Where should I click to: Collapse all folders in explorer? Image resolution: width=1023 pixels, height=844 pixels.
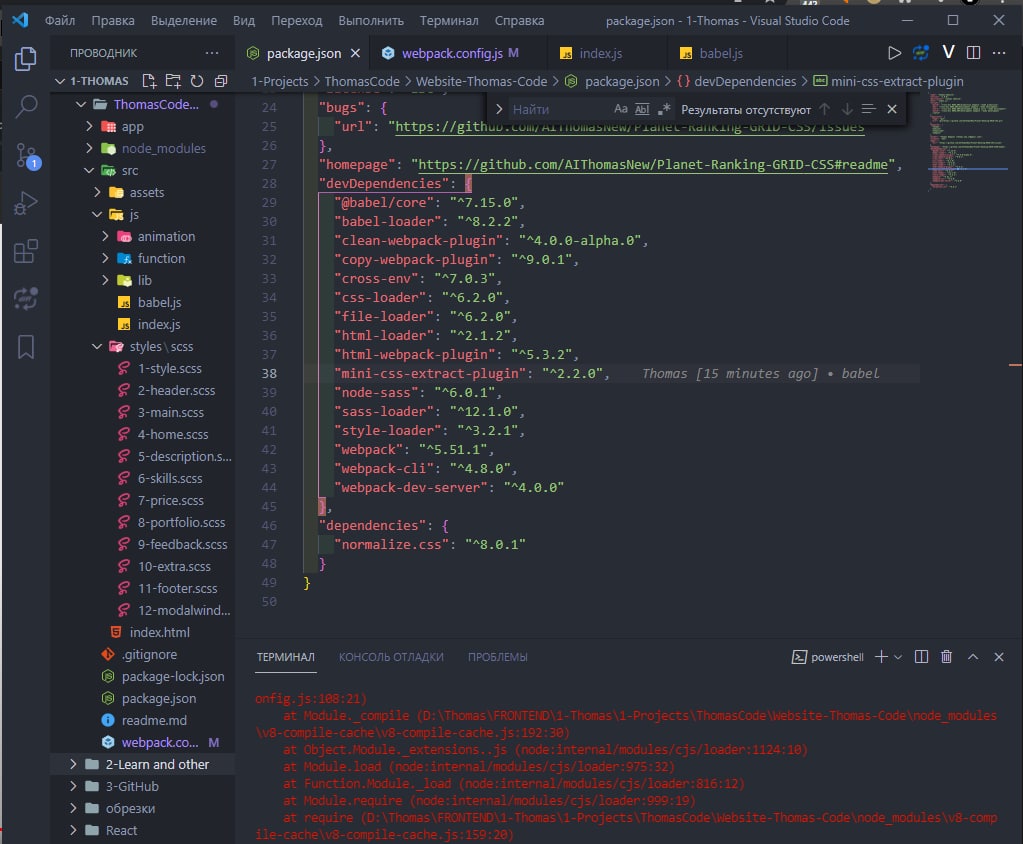click(221, 81)
